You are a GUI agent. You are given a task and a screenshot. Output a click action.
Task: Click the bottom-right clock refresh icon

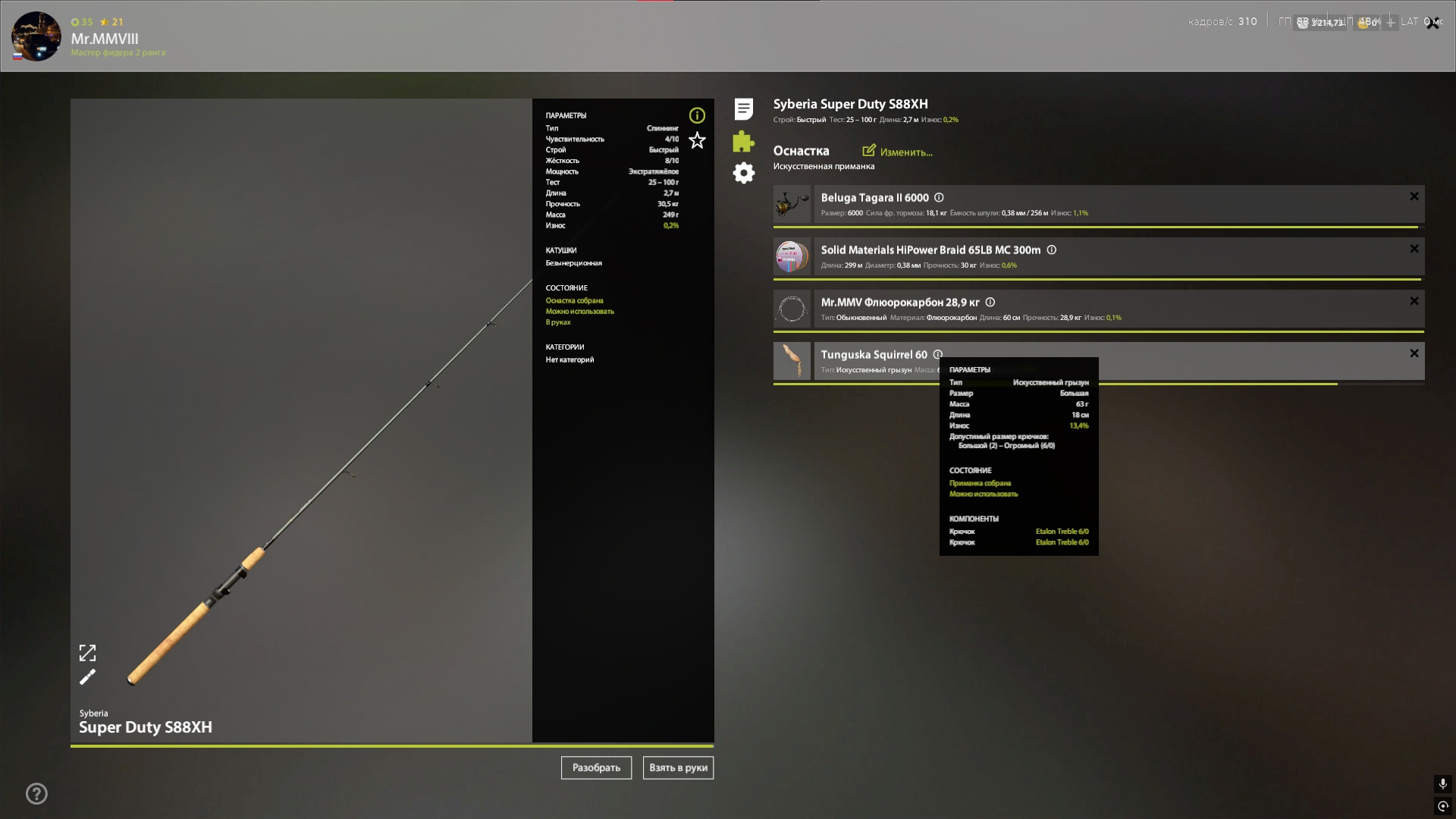1443,806
